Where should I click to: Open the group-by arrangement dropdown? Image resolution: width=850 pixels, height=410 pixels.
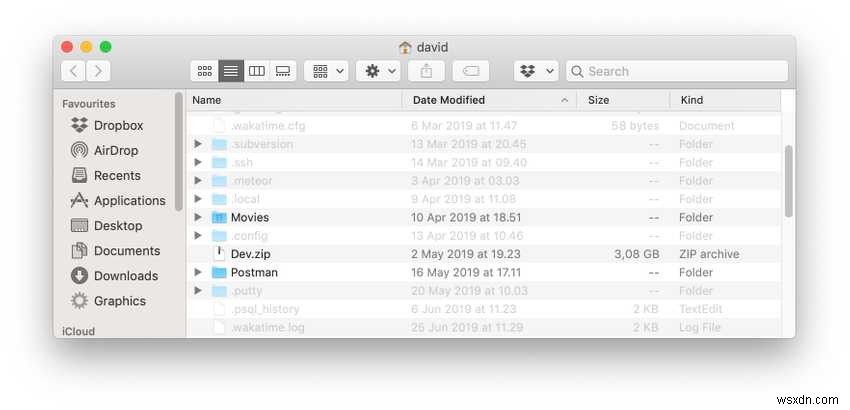click(x=326, y=71)
